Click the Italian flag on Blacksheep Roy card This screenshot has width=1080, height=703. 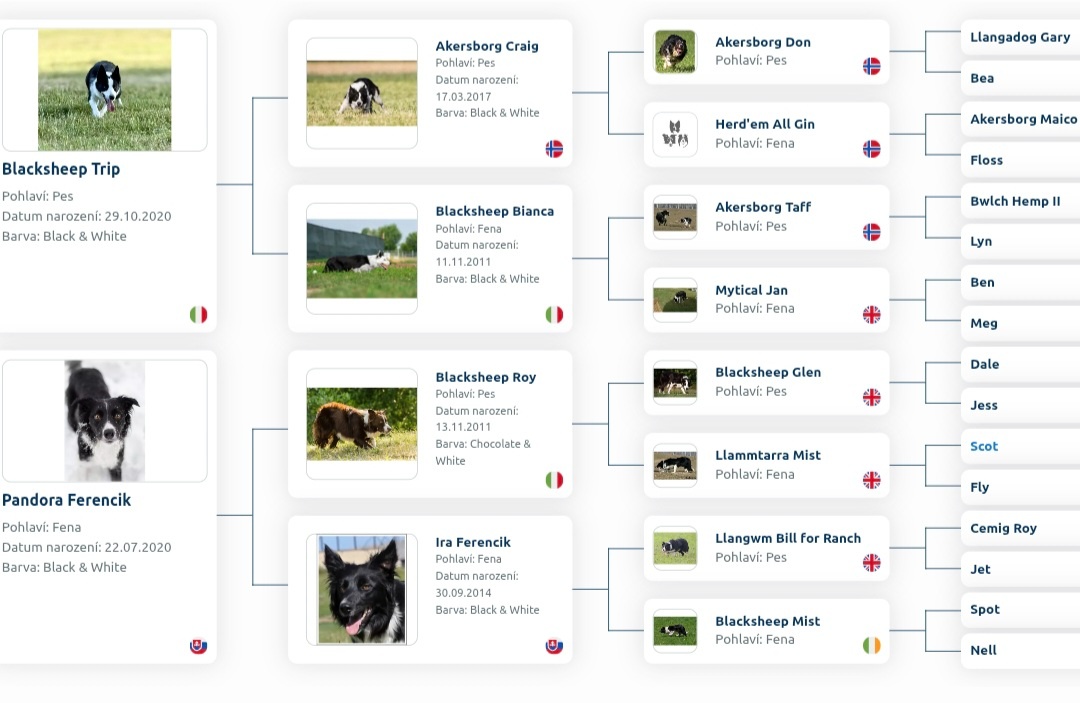554,480
